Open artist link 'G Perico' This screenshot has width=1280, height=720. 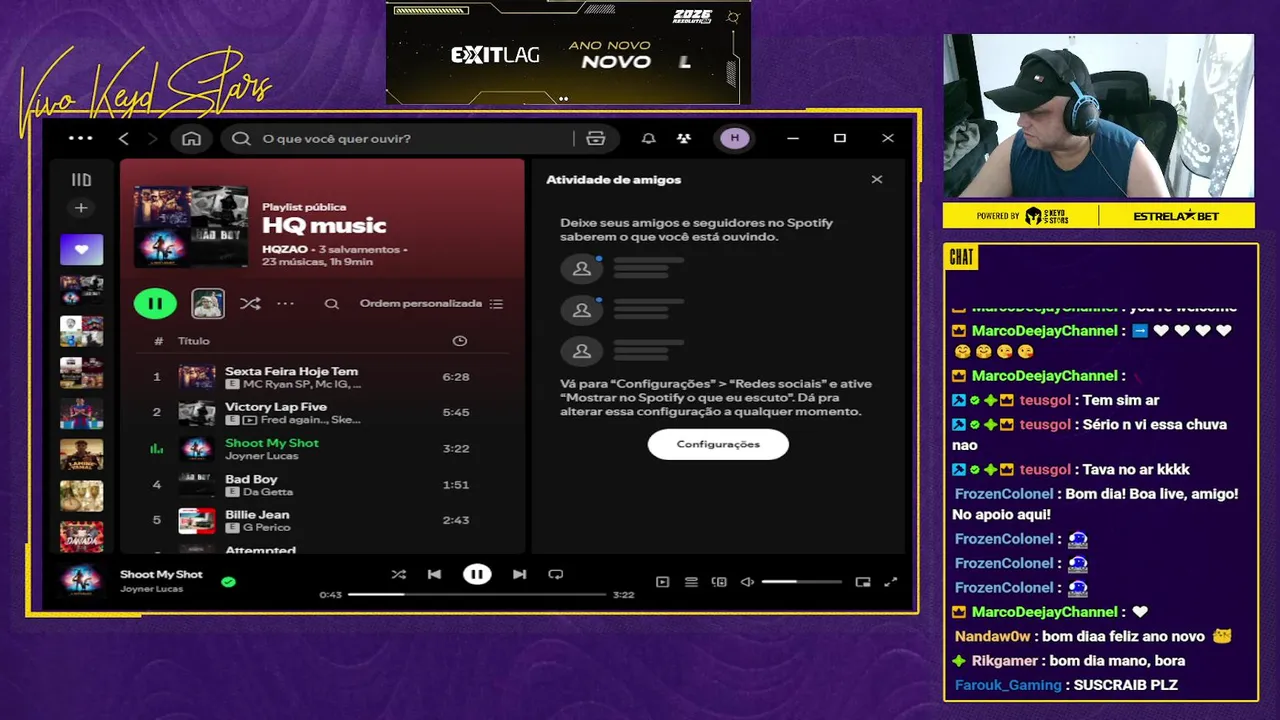point(266,527)
